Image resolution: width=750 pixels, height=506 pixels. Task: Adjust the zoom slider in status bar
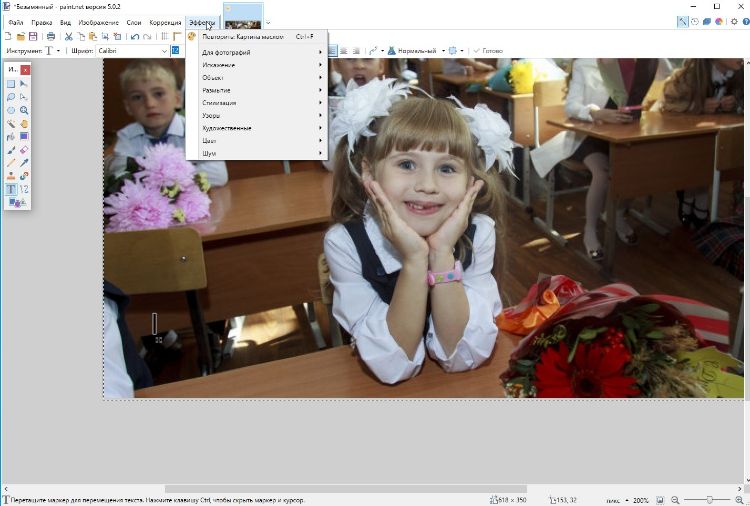(x=709, y=500)
